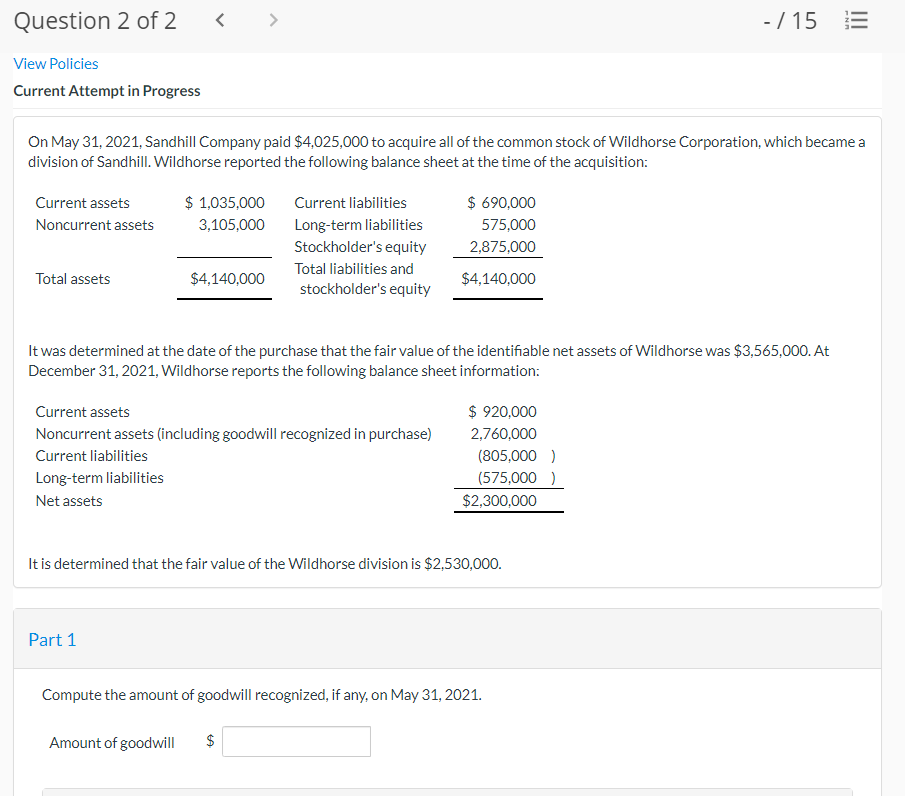Open the navigation list next to the score
The width and height of the screenshot is (905, 796).
coord(855,19)
